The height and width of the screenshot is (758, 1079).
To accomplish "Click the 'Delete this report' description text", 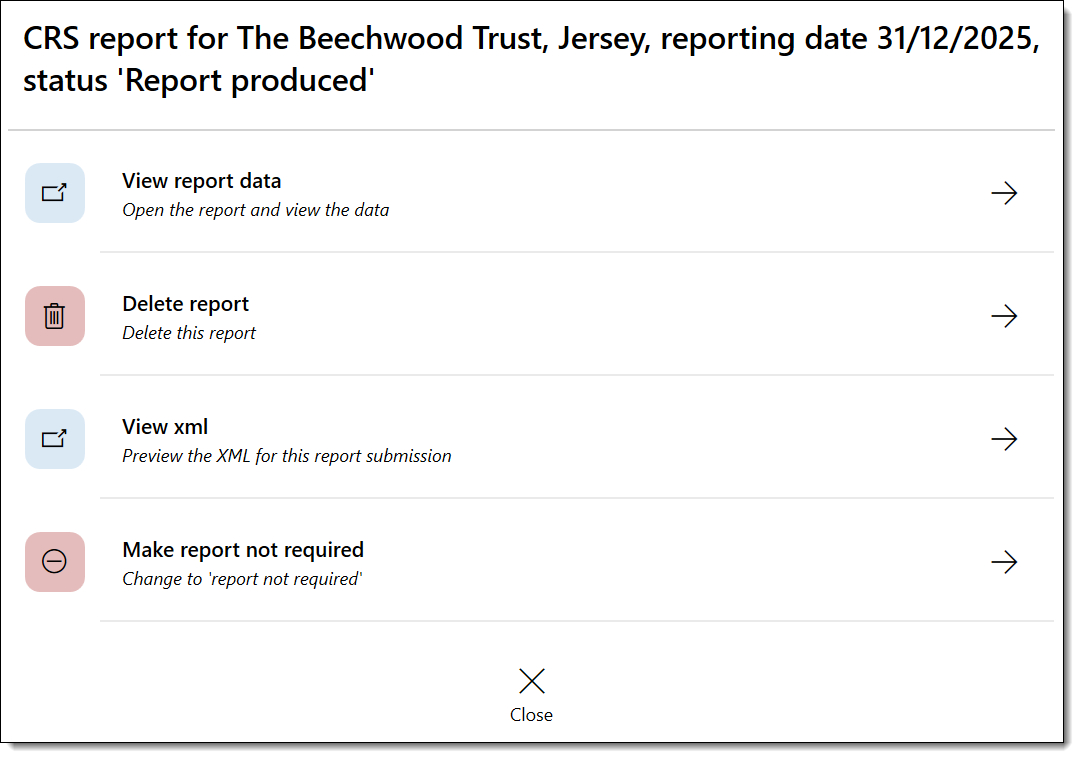I will [189, 333].
